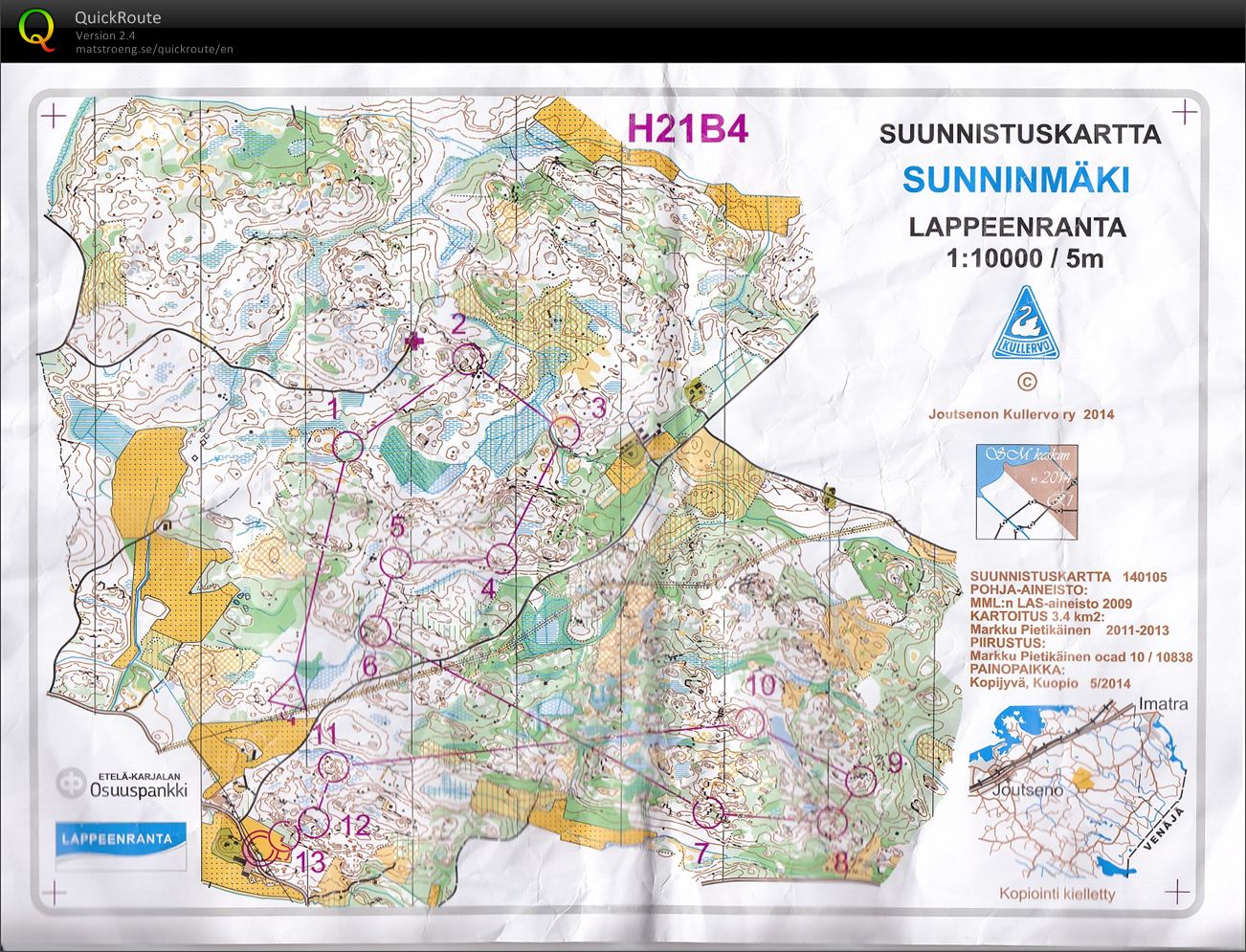
Task: Select control circle 9 on the map
Action: coord(862,781)
